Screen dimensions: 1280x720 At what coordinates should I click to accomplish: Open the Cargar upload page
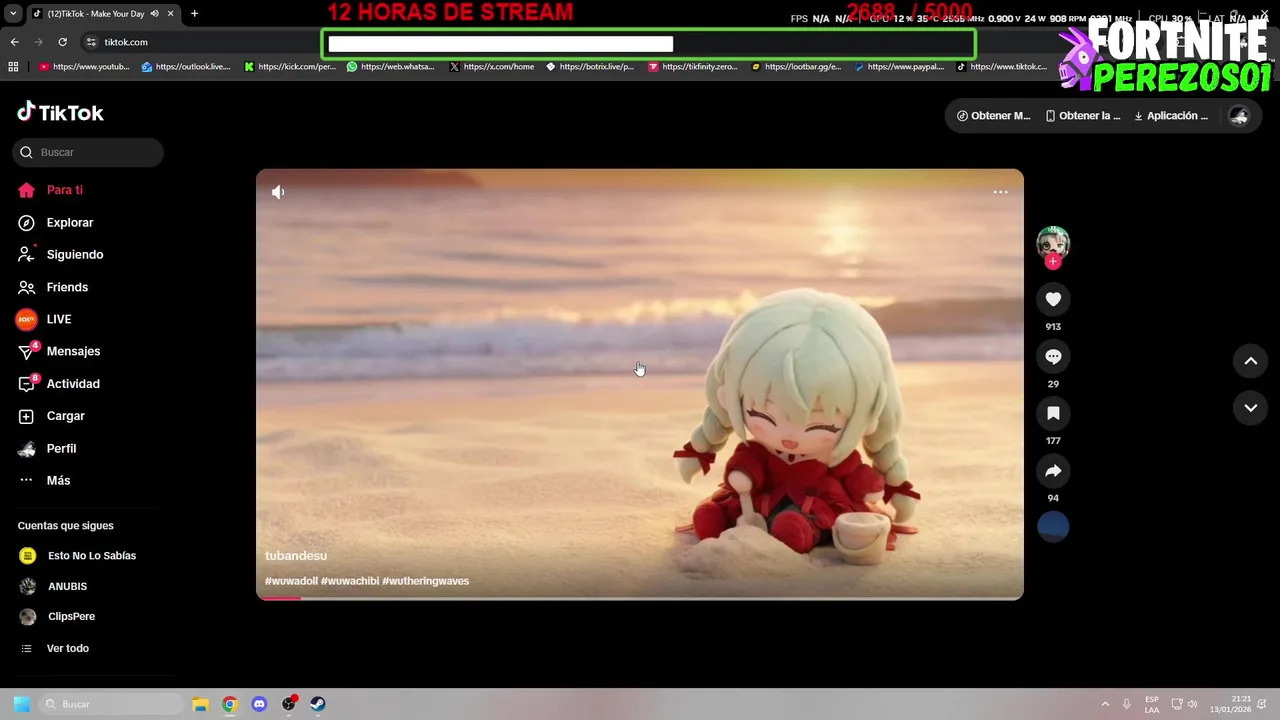pos(51,416)
